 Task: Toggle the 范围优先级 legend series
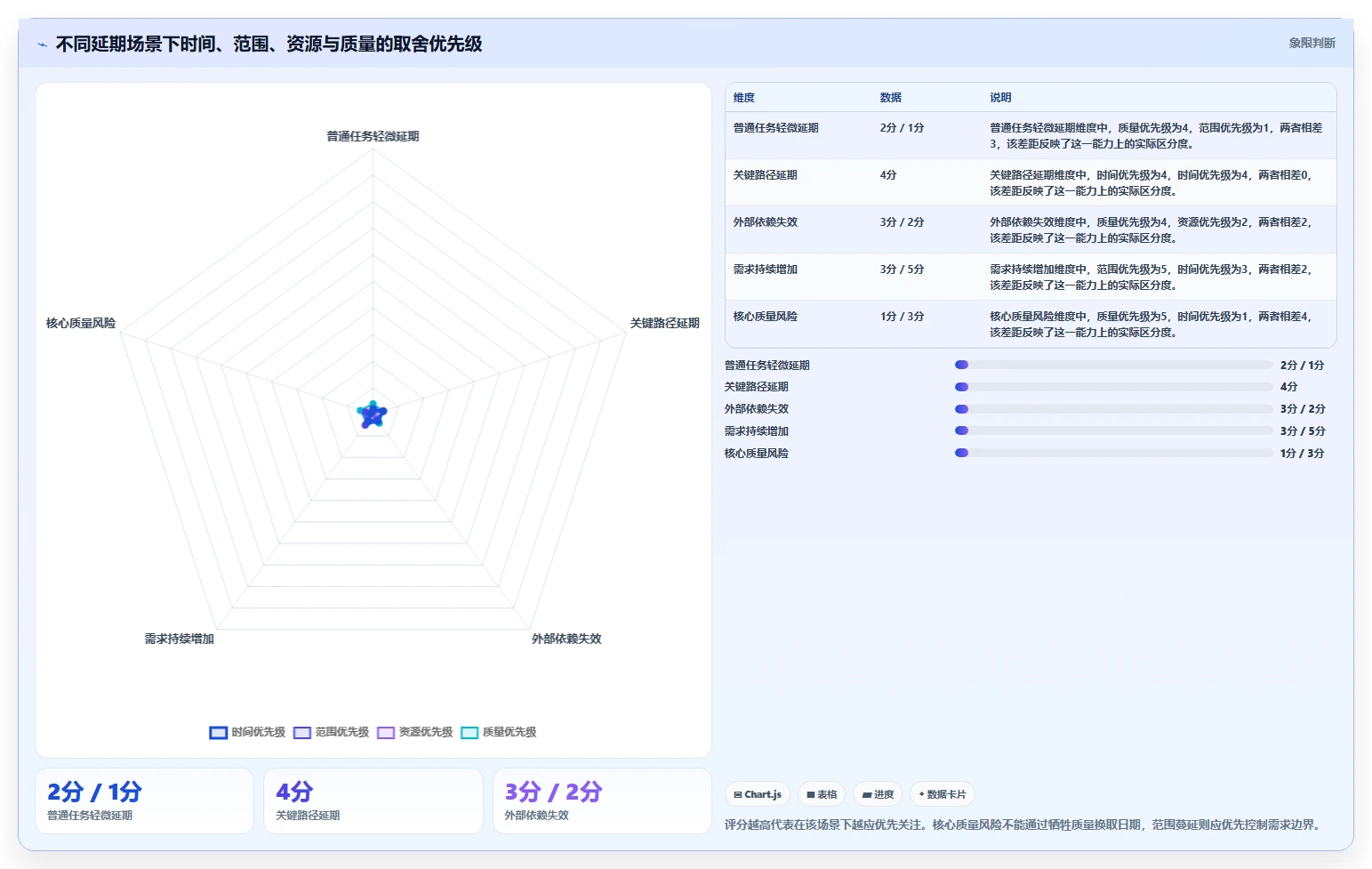pos(331,732)
